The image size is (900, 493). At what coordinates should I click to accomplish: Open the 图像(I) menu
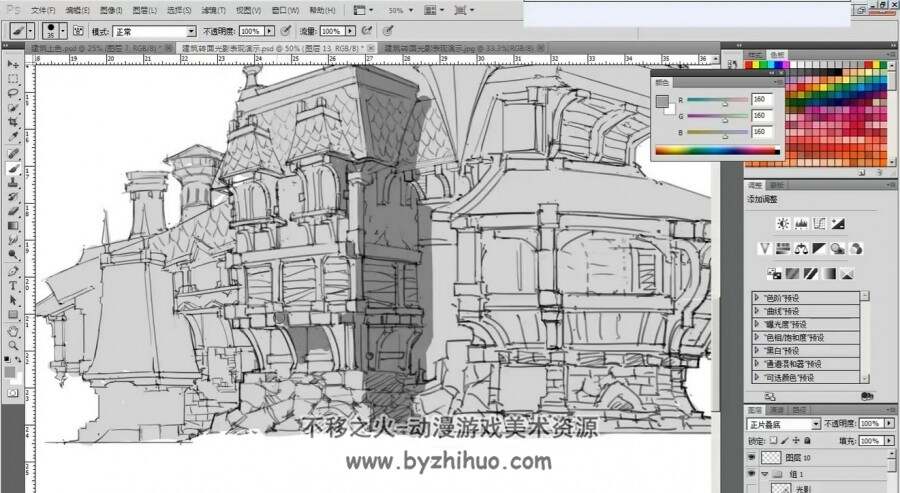pyautogui.click(x=111, y=10)
